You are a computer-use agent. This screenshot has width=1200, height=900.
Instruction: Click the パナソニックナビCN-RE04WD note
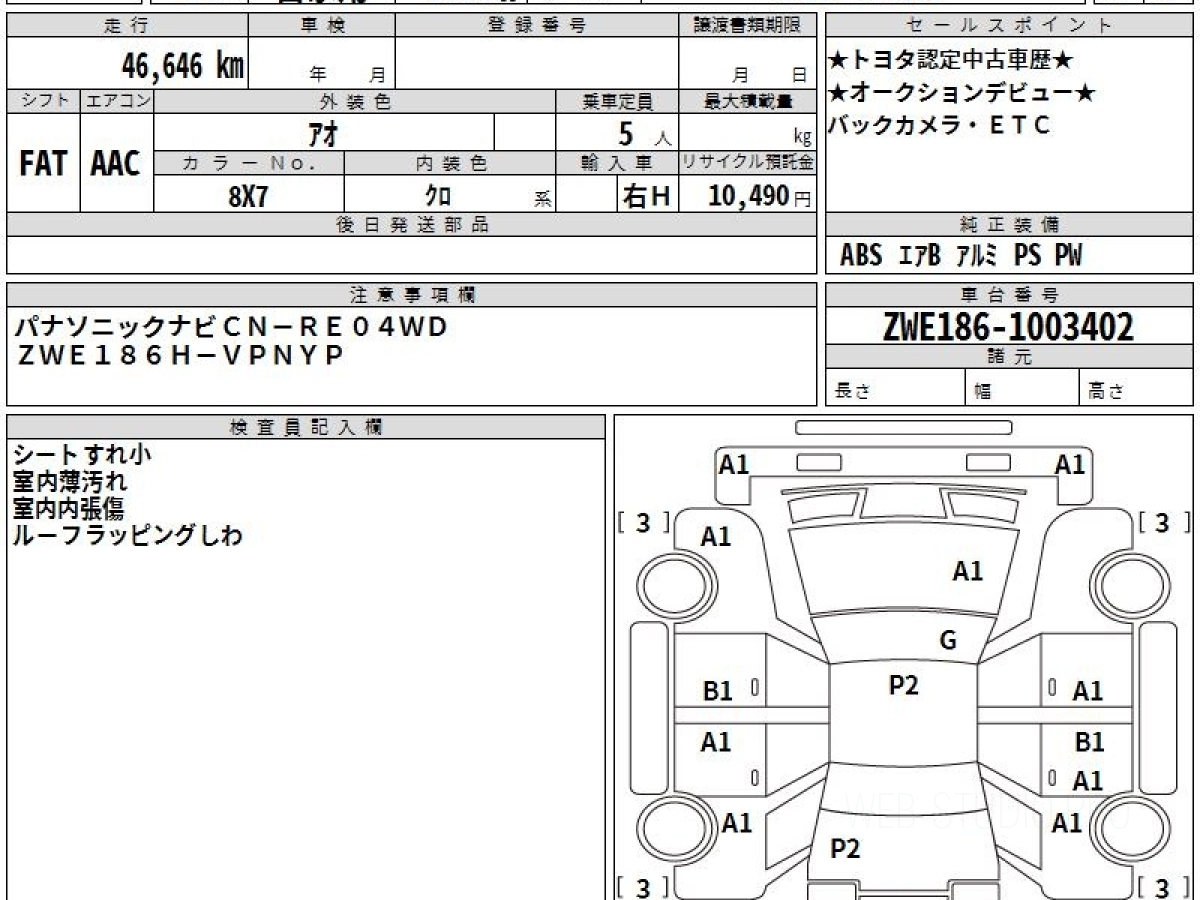click(231, 326)
